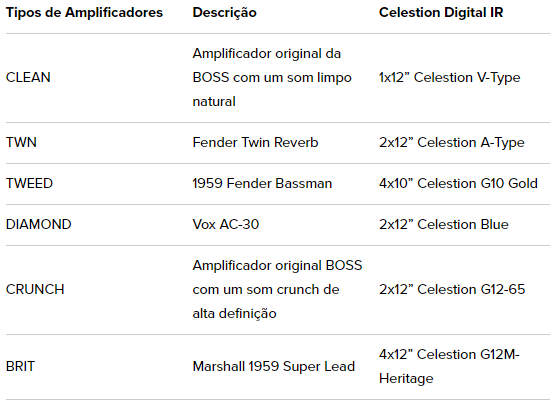Click '2x12" Celestion A-Type' IR cell
Viewport: 550px width, 405px height.
coord(452,142)
